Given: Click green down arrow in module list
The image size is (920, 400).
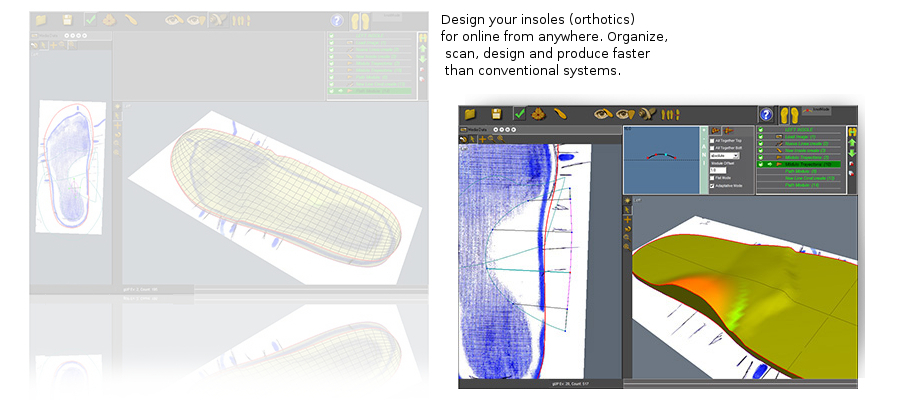Looking at the screenshot, I should [x=852, y=154].
